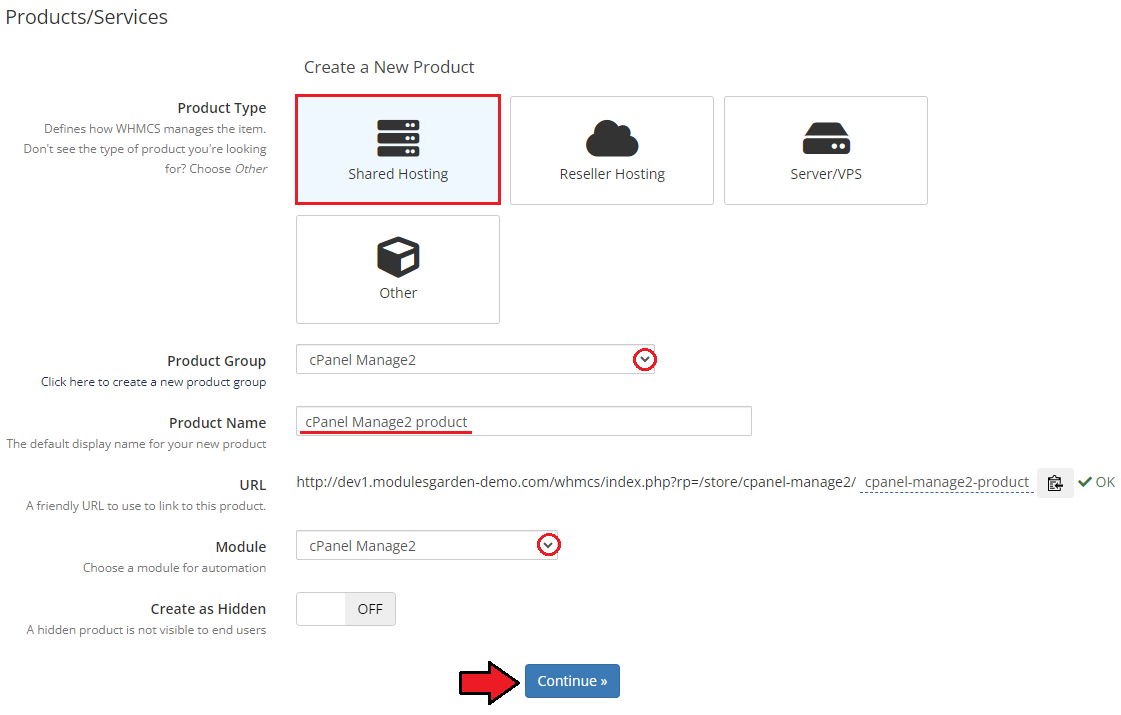1121x715 pixels.
Task: Select the Shared Hosting product type
Action: pyautogui.click(x=397, y=150)
